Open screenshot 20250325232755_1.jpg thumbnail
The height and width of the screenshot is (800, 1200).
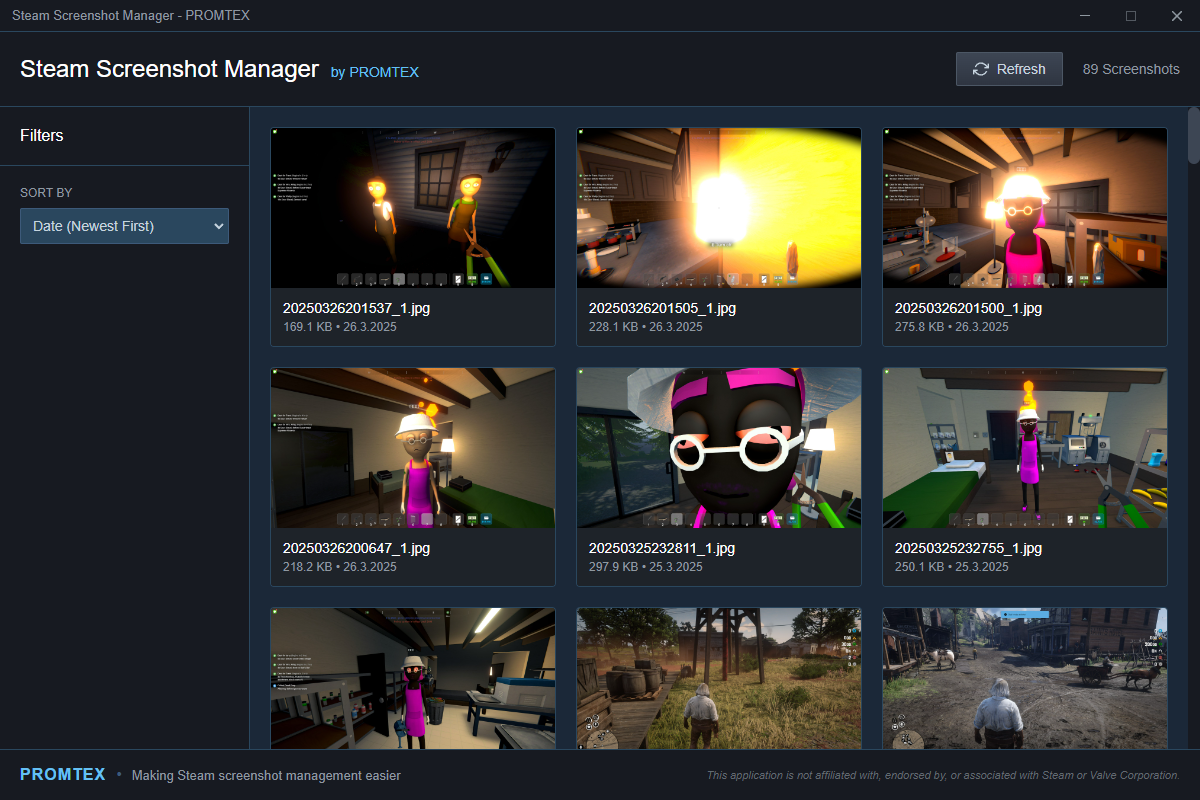click(x=1025, y=448)
